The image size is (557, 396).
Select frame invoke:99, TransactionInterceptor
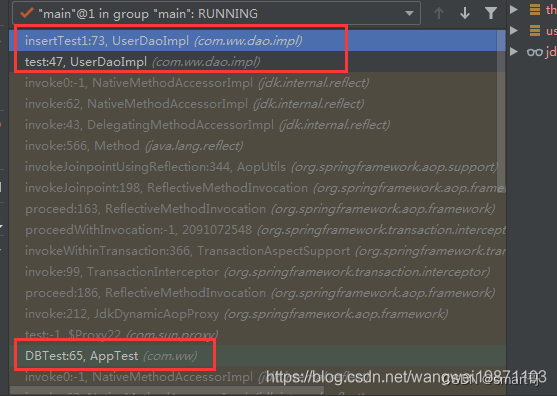[257, 271]
